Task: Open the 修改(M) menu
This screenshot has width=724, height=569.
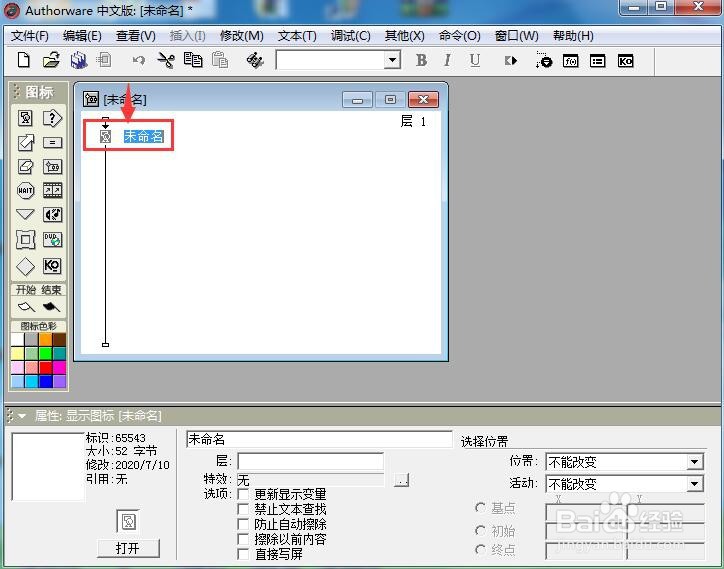Action: tap(241, 36)
